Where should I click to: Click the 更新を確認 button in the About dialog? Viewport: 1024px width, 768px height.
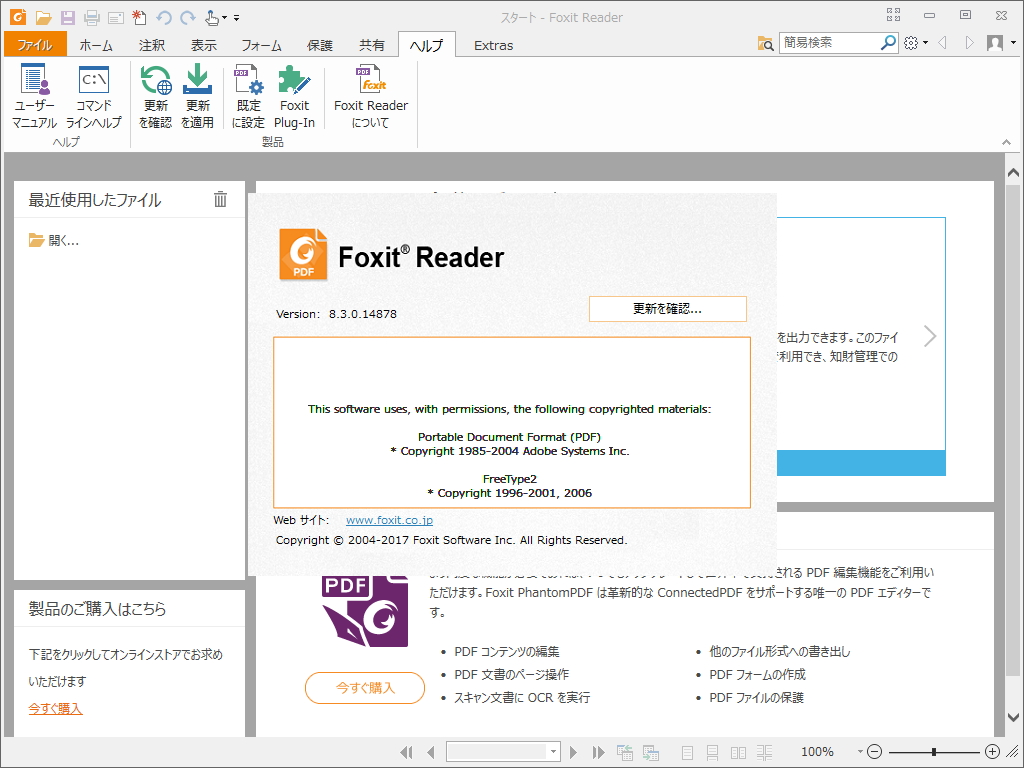667,309
